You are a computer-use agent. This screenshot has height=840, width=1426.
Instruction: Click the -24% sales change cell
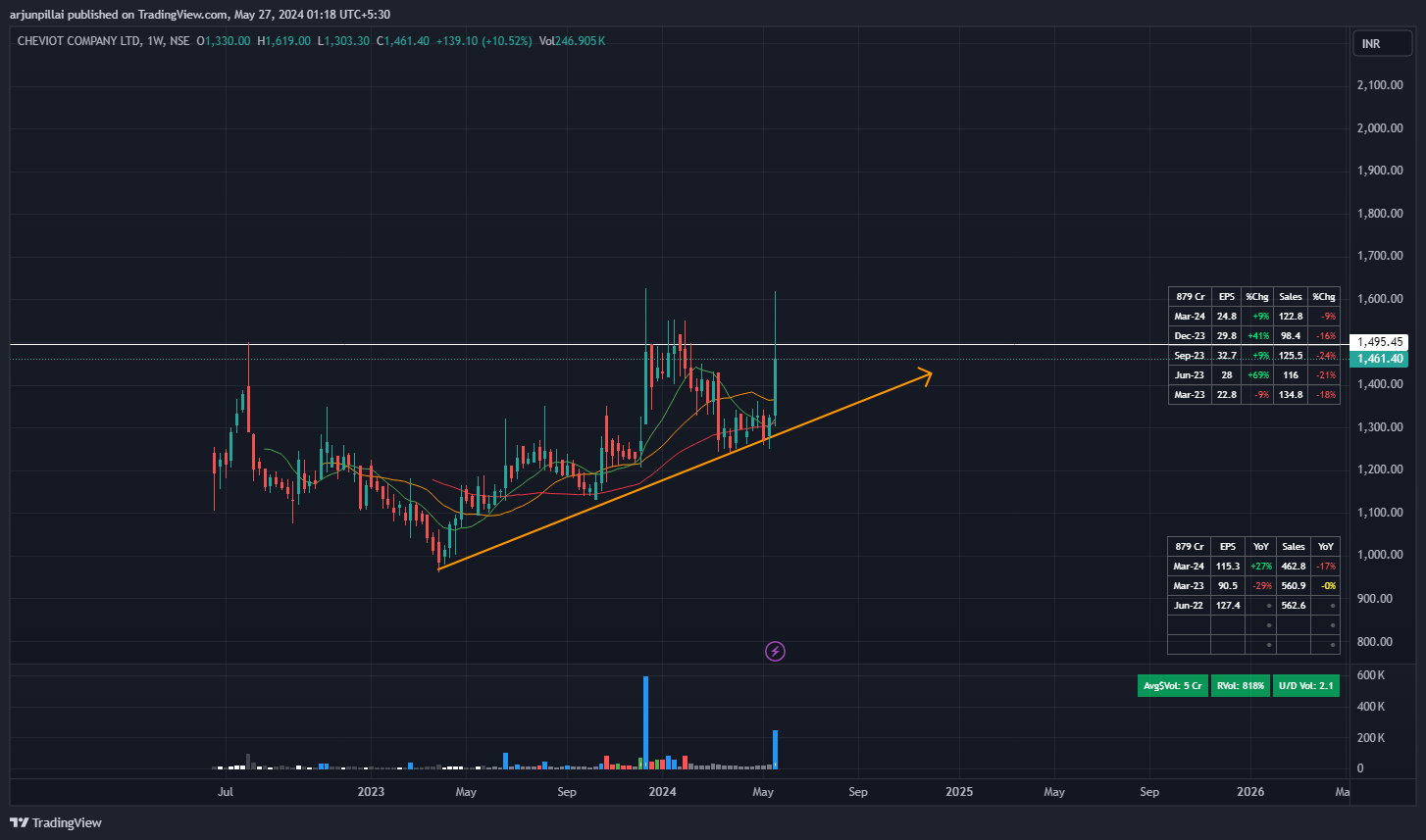(x=1325, y=355)
